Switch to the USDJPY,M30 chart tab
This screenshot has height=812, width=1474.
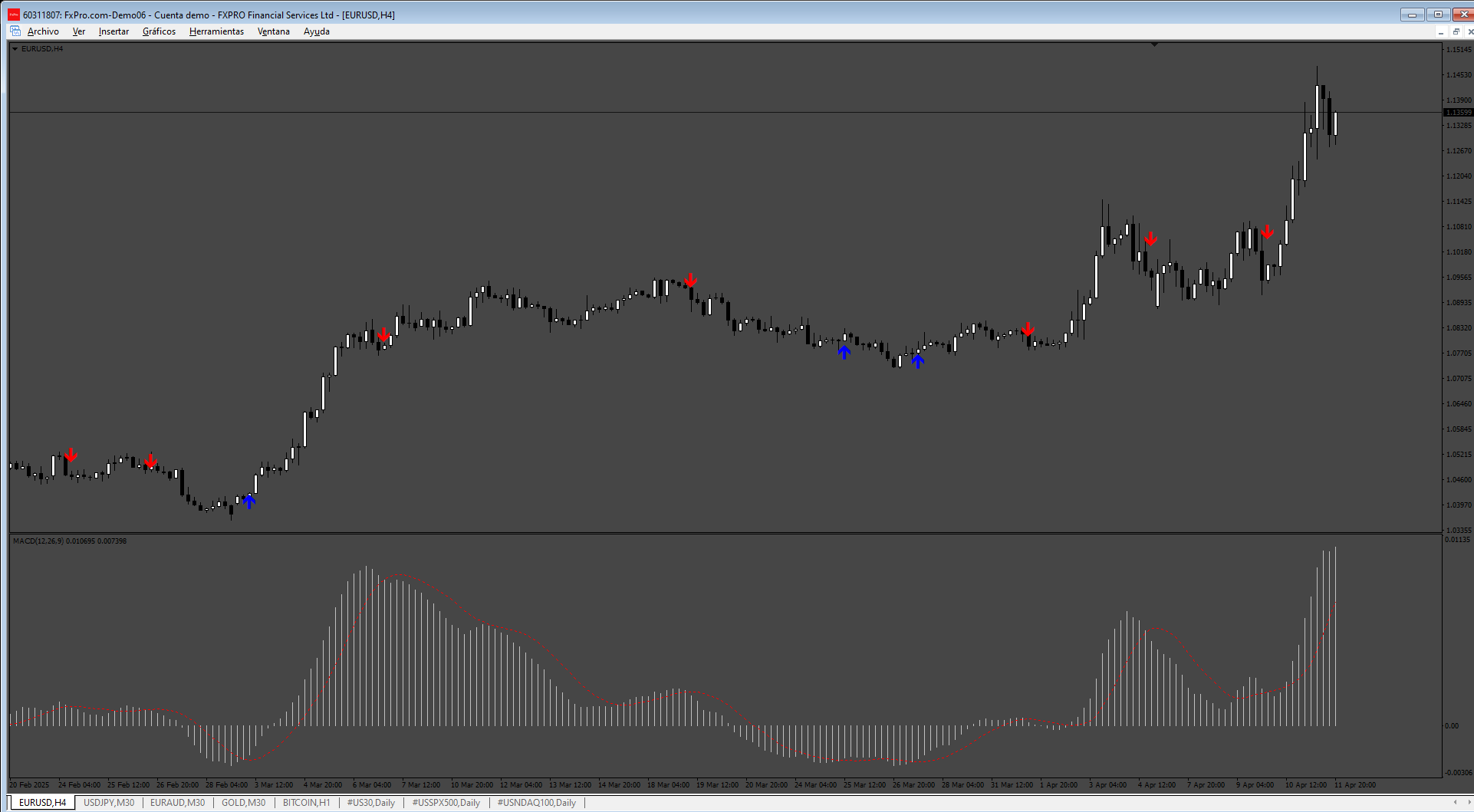click(x=109, y=803)
